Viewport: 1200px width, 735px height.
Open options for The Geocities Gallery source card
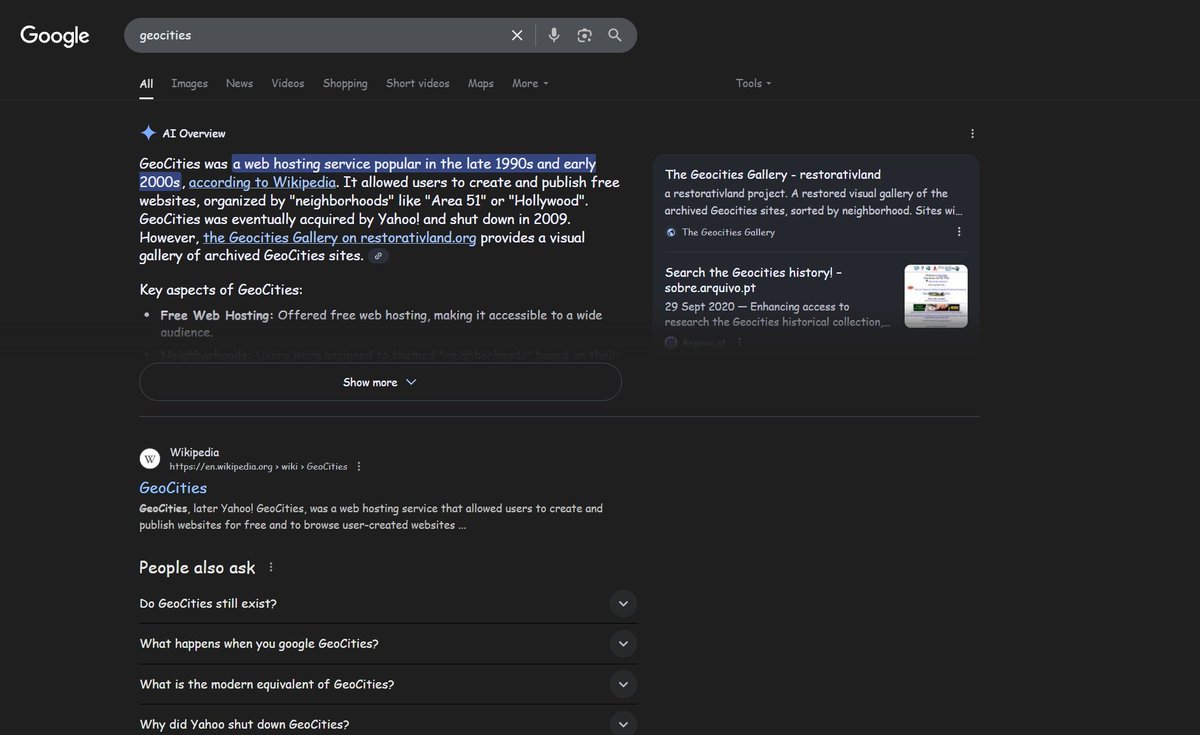click(959, 232)
